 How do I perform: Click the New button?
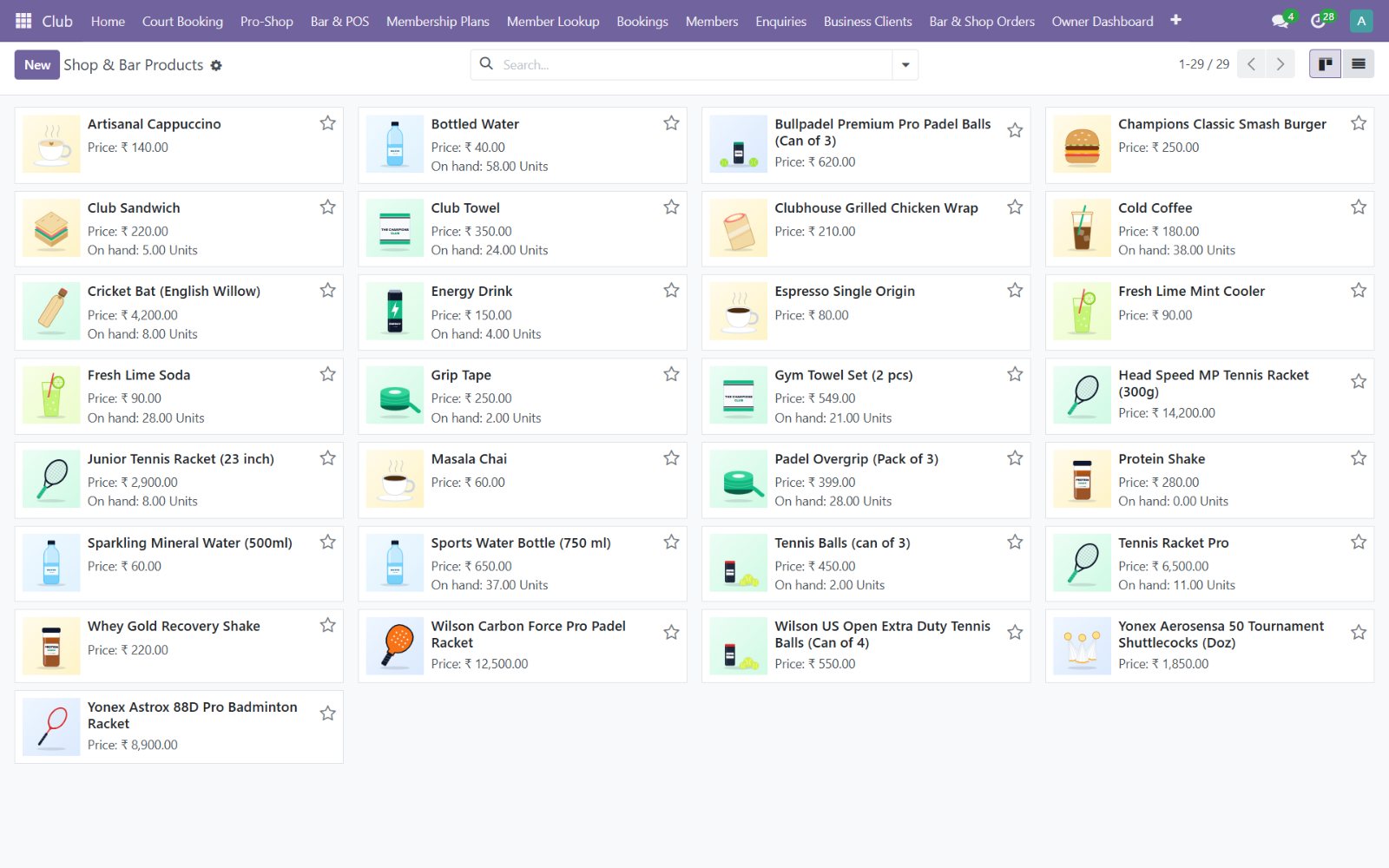pos(37,64)
